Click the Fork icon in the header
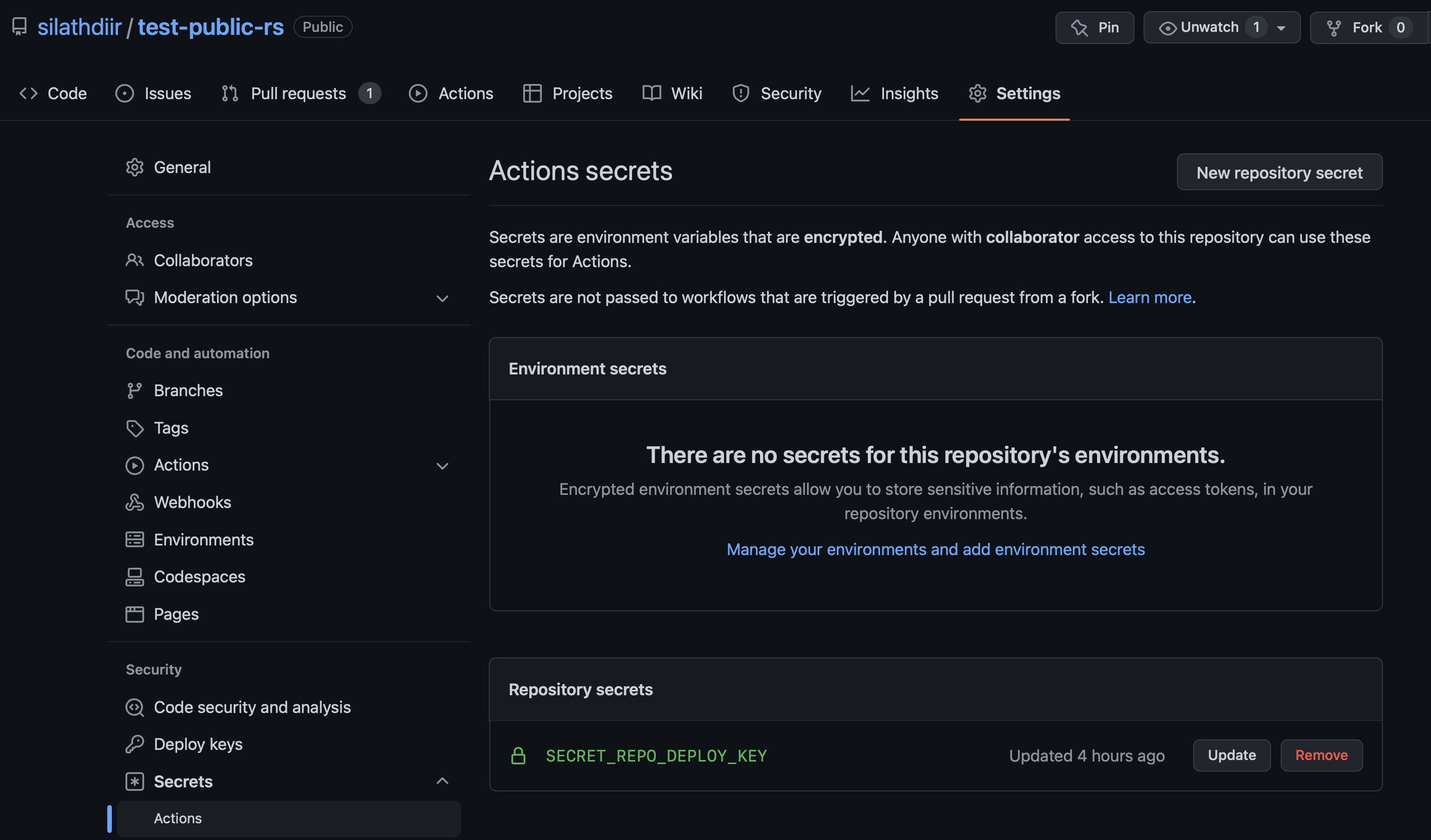The width and height of the screenshot is (1431, 840). [1334, 28]
